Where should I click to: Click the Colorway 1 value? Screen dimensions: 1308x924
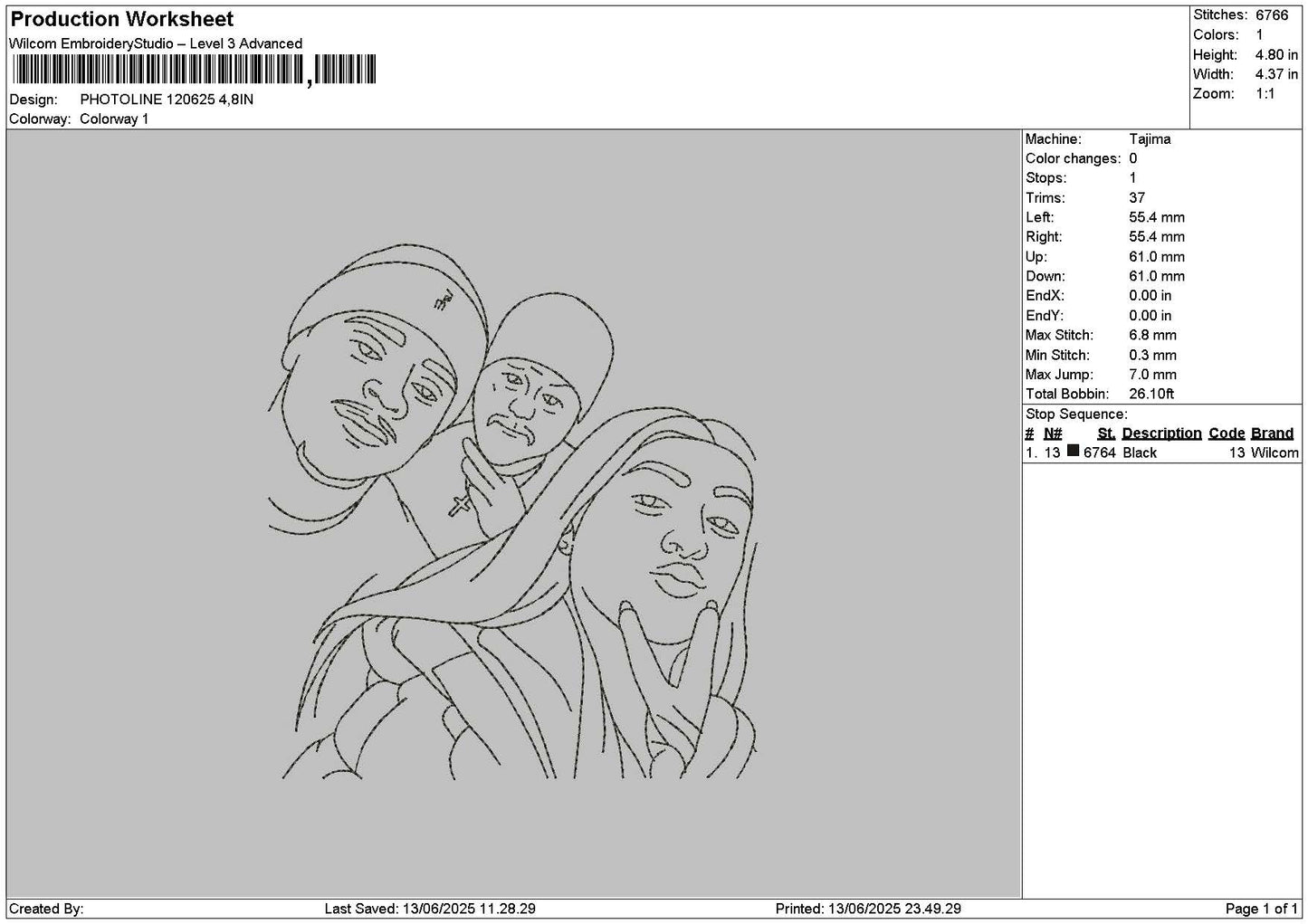click(x=114, y=119)
